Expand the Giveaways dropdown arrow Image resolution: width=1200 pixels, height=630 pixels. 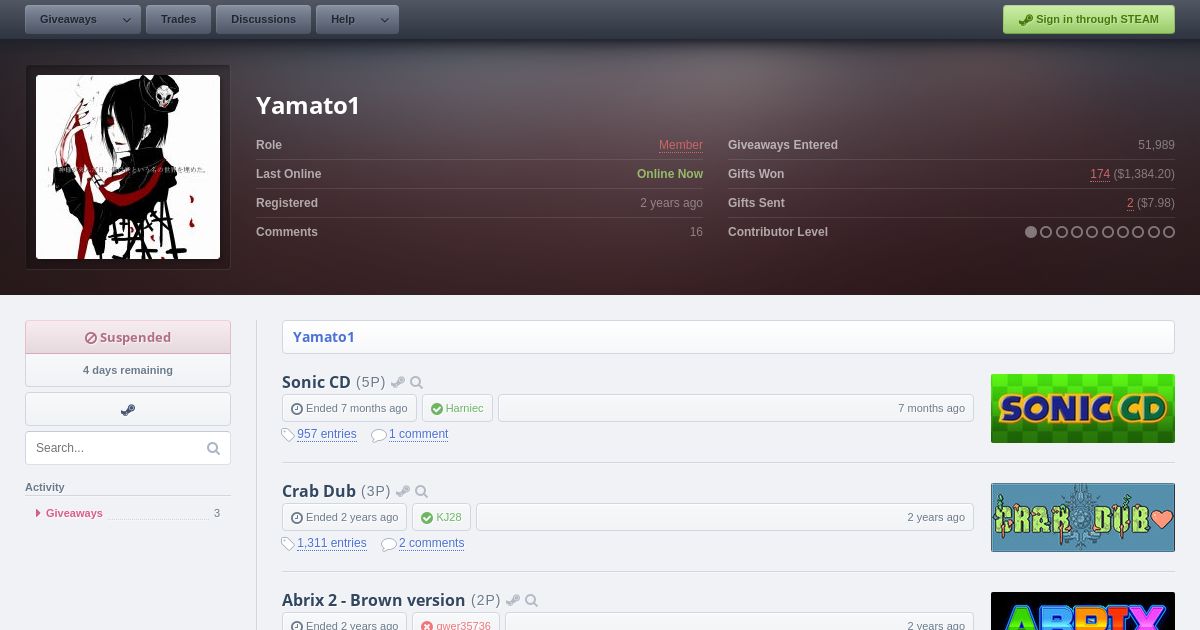pos(127,19)
